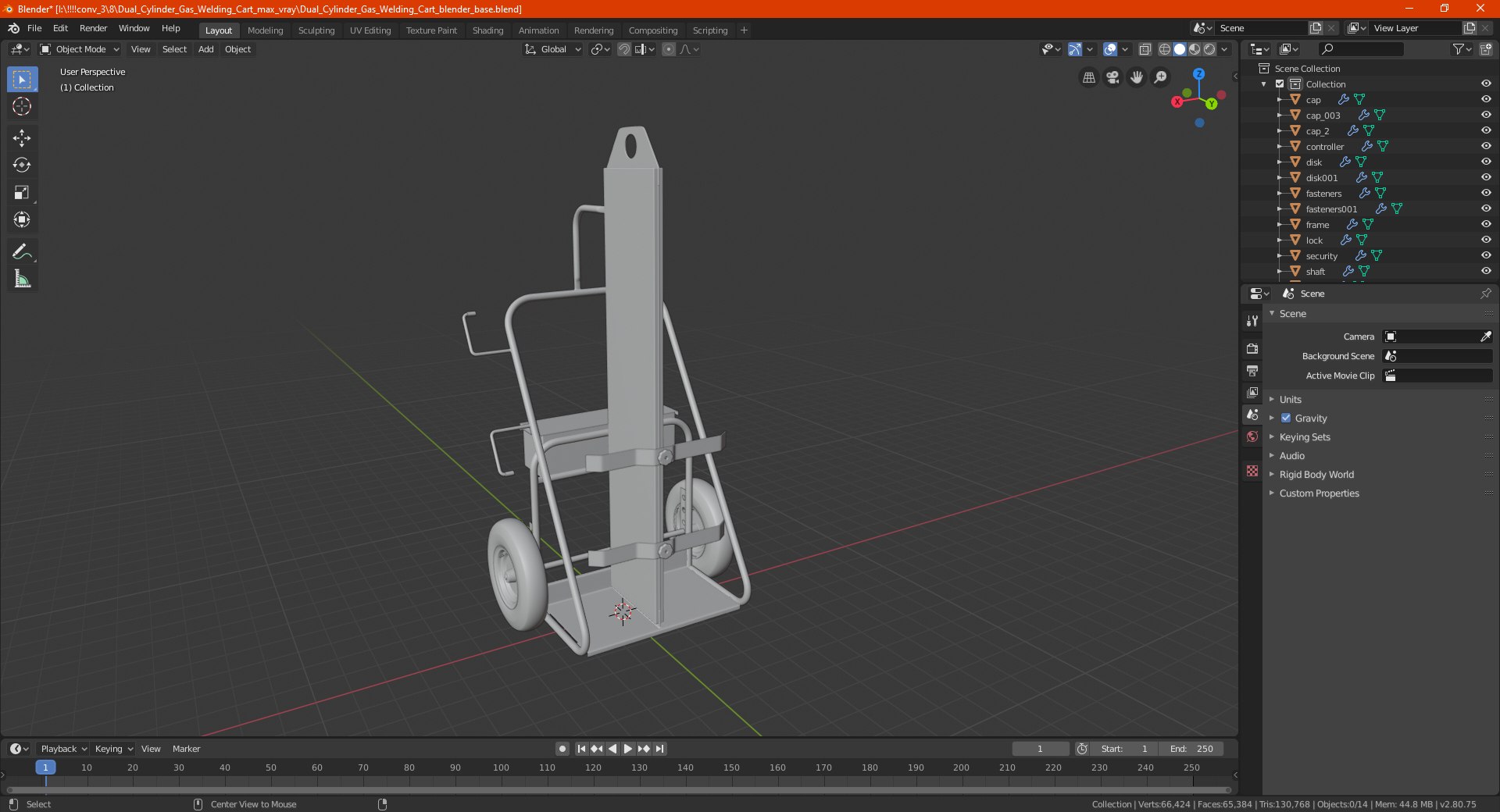Click the Play animation button
This screenshot has width=1500, height=812.
[x=628, y=749]
